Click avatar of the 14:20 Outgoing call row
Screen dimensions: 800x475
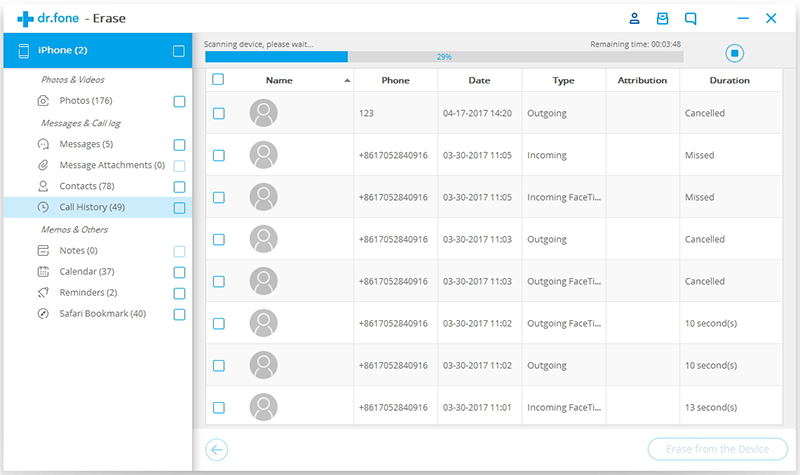pyautogui.click(x=263, y=113)
